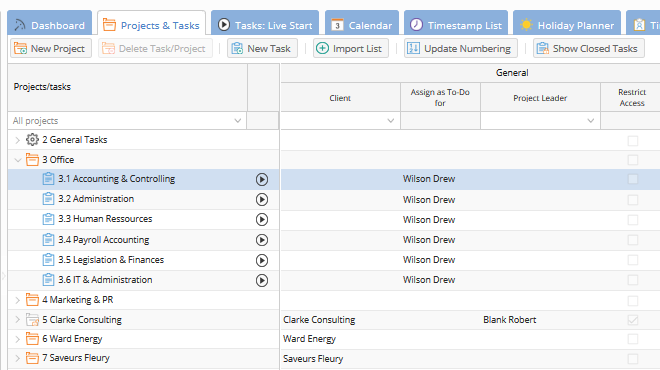Start timer for 3.6 IT & Administration
This screenshot has width=660, height=370.
262,280
